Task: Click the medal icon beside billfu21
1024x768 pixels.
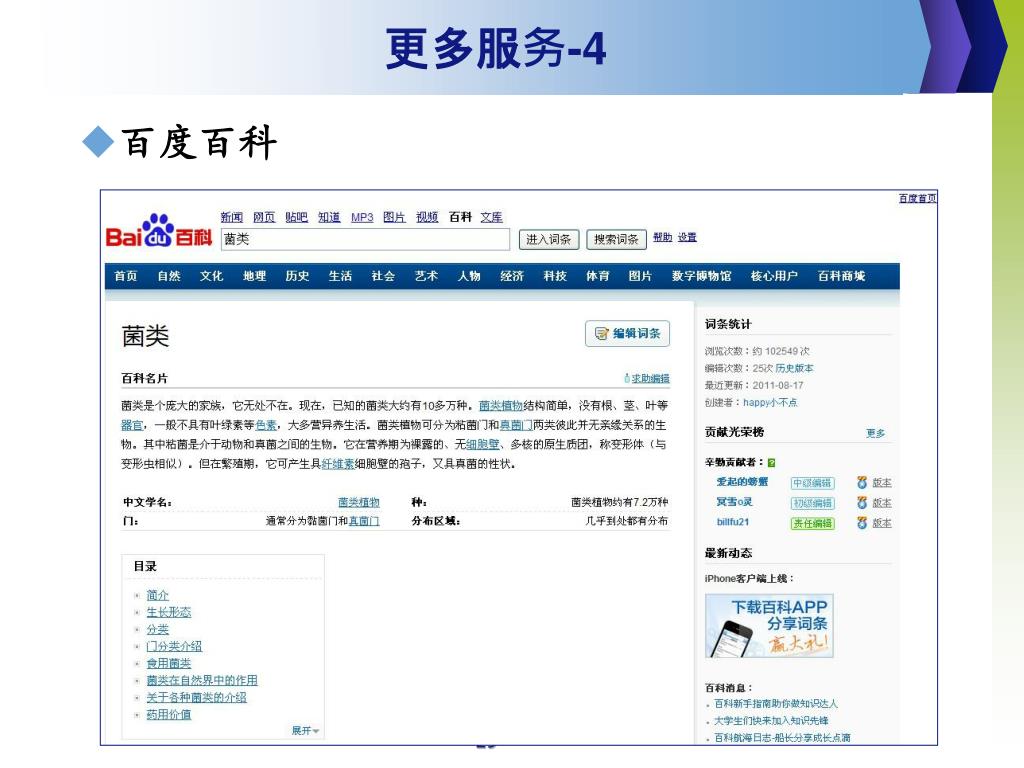Action: tap(862, 523)
